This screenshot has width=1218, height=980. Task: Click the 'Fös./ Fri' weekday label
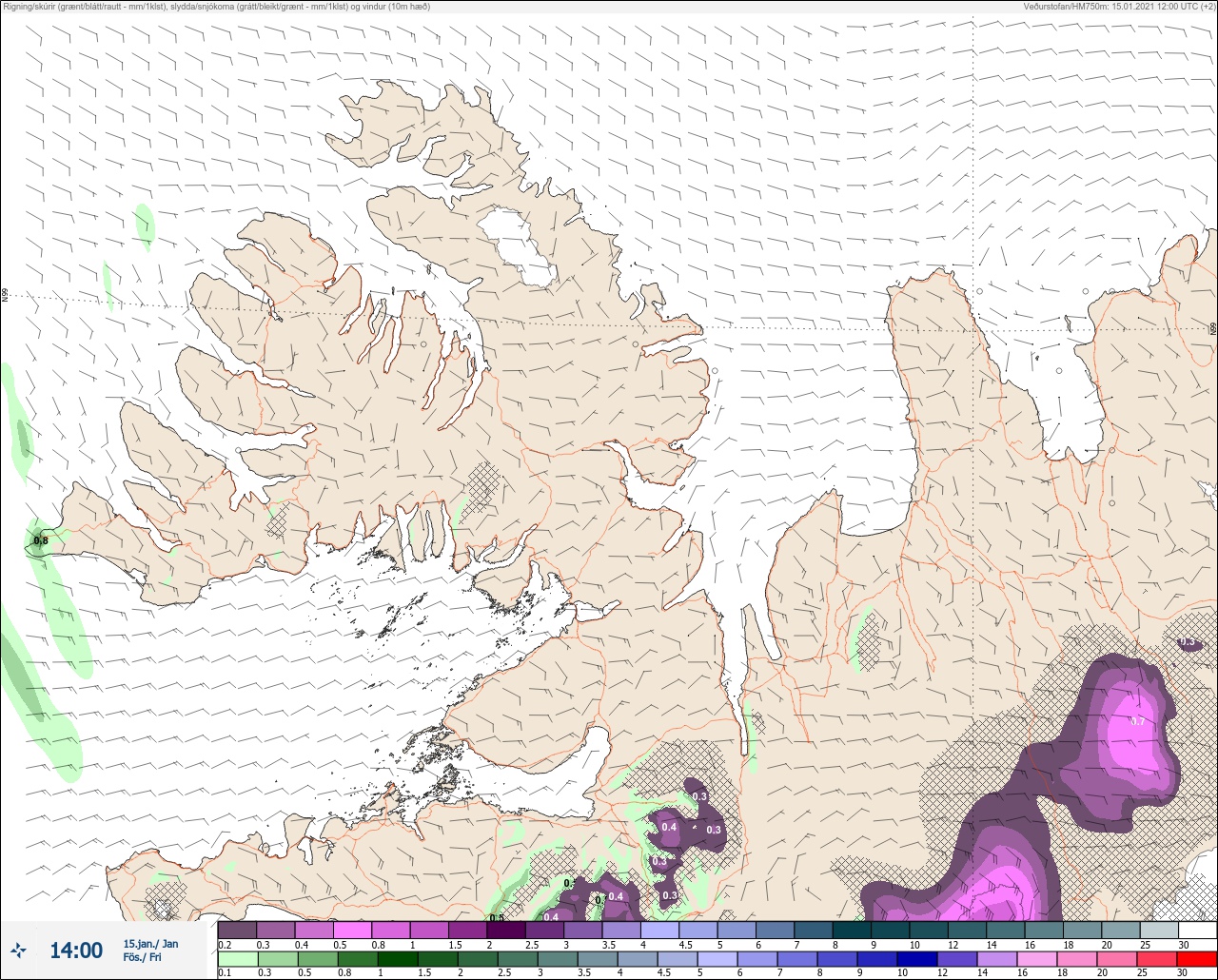coord(142,957)
